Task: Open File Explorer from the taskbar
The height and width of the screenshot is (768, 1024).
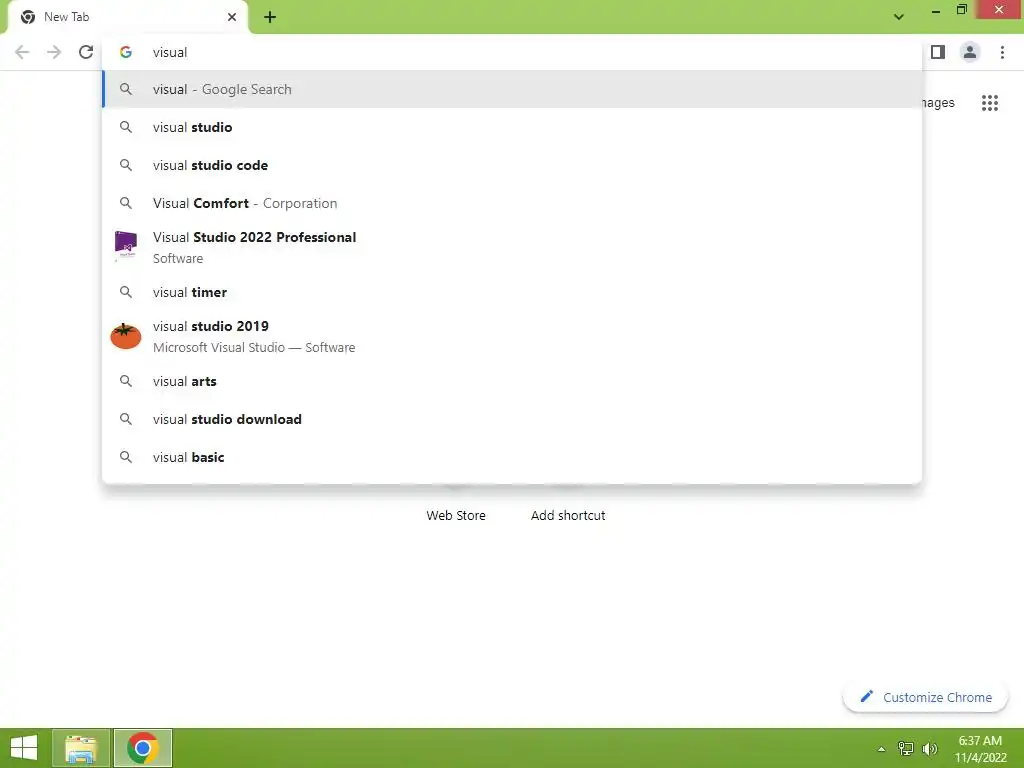Action: point(81,748)
